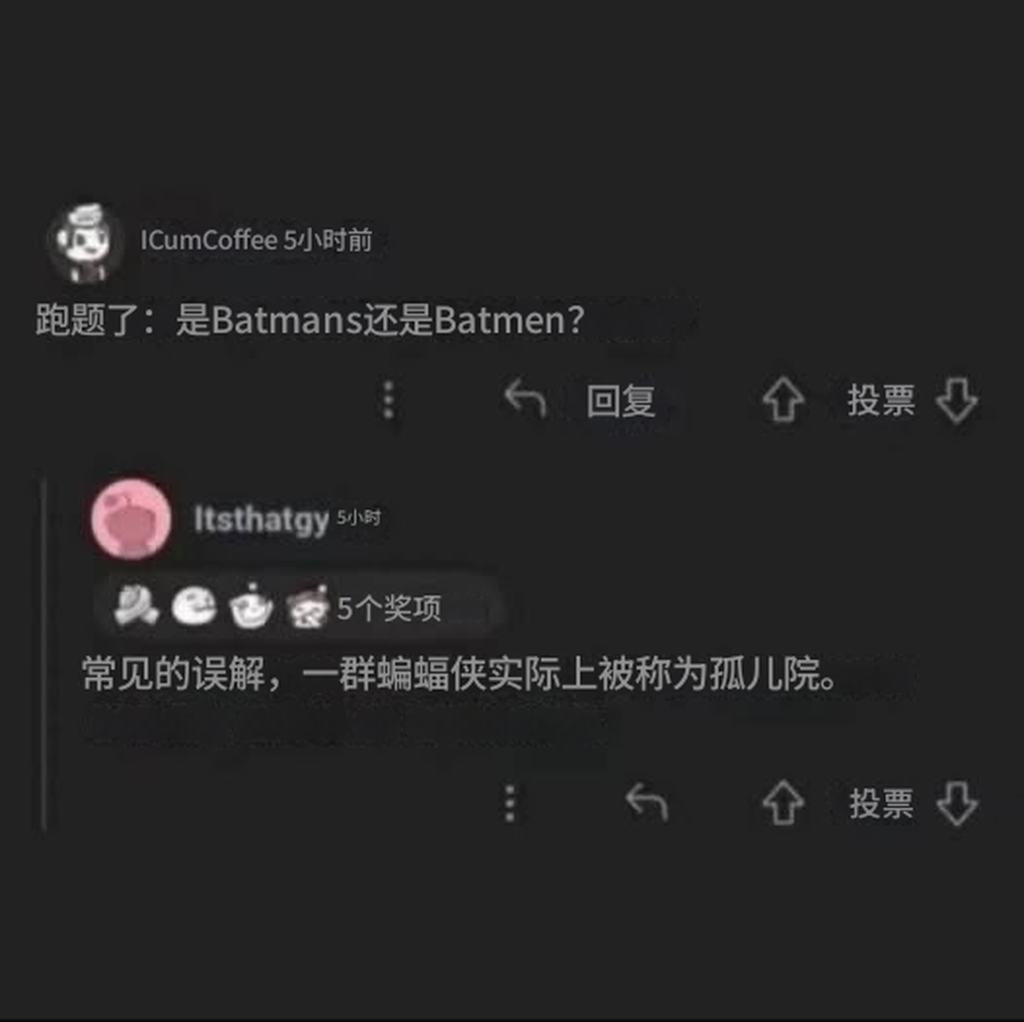This screenshot has height=1022, width=1024.
Task: Open three-dot menu on Itsthatgy's reply
Action: [x=511, y=803]
